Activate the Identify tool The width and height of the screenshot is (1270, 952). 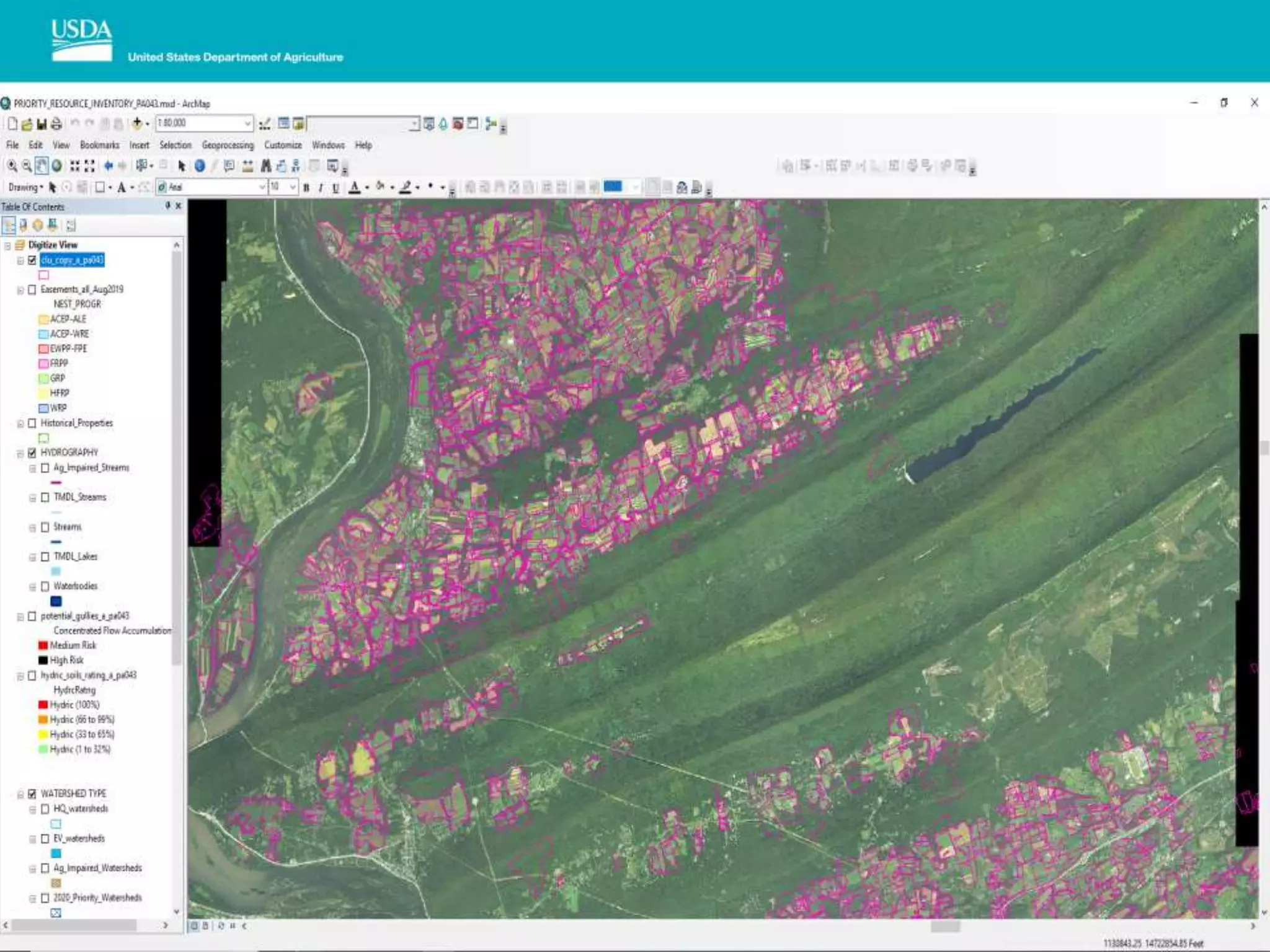click(200, 165)
